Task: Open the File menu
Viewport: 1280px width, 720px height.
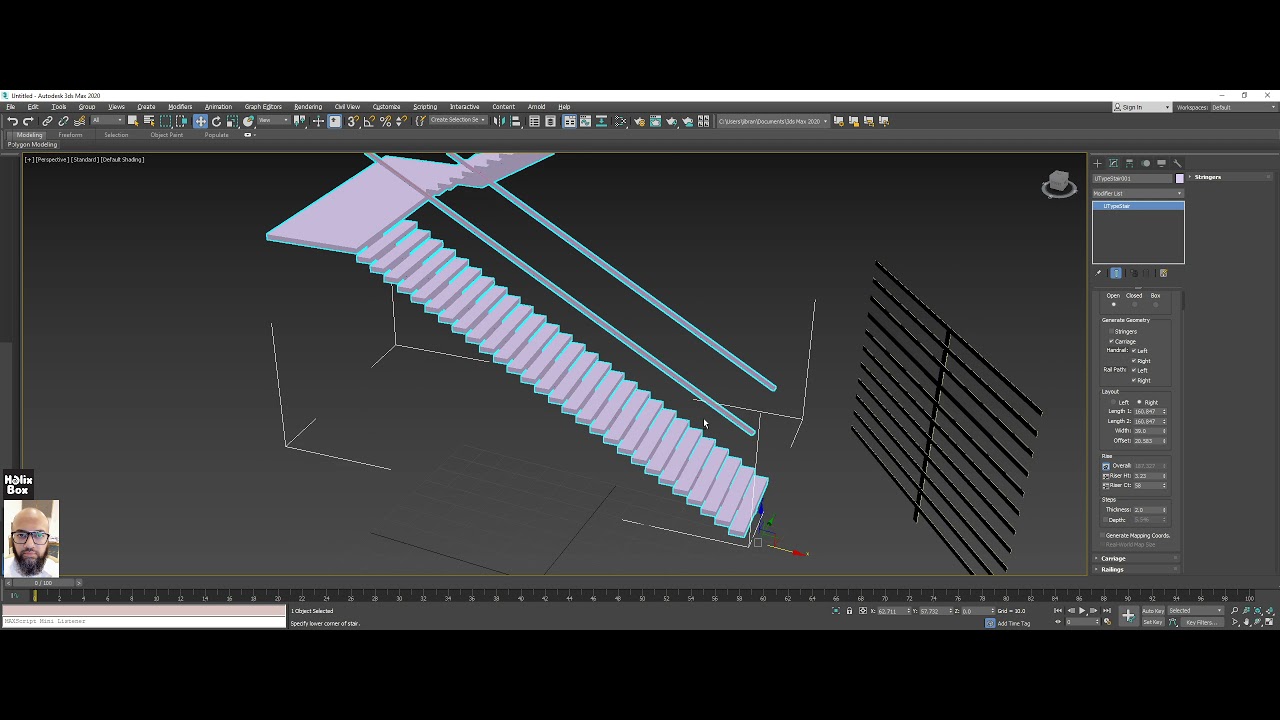Action: tap(10, 107)
